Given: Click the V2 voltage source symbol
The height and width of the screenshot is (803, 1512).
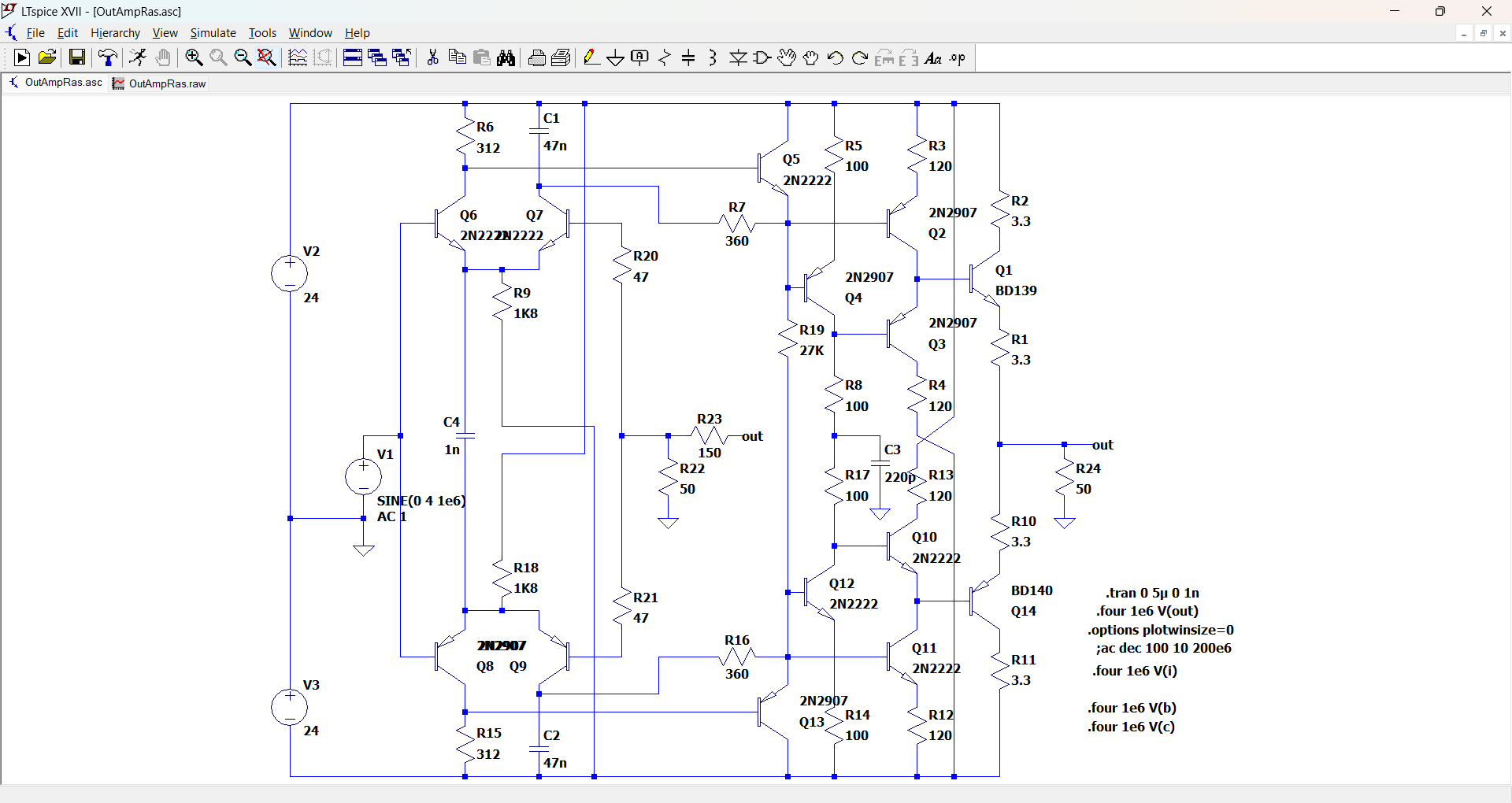Looking at the screenshot, I should [x=290, y=274].
